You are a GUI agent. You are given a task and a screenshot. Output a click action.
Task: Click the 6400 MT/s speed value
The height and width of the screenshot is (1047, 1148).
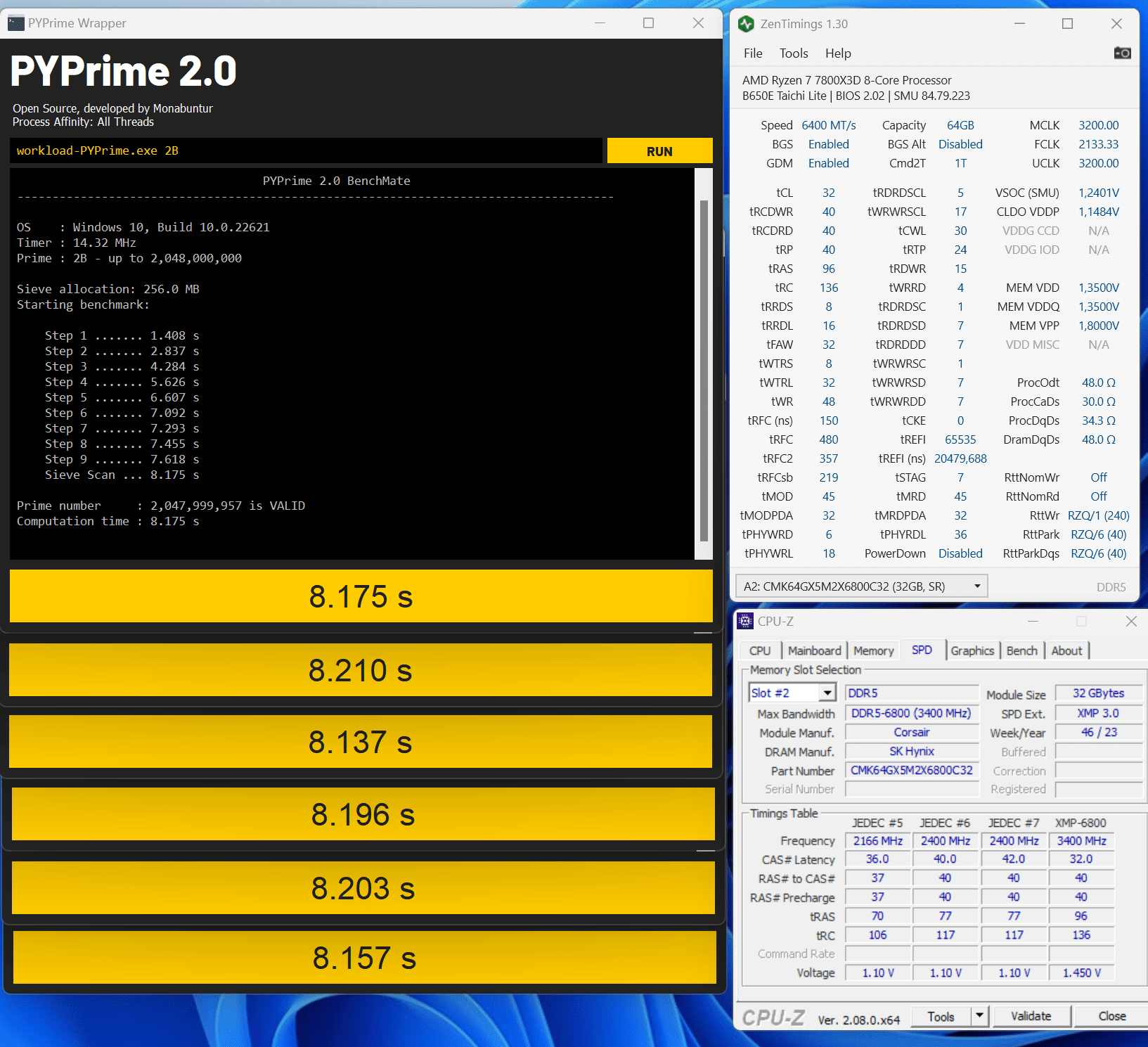(x=829, y=125)
